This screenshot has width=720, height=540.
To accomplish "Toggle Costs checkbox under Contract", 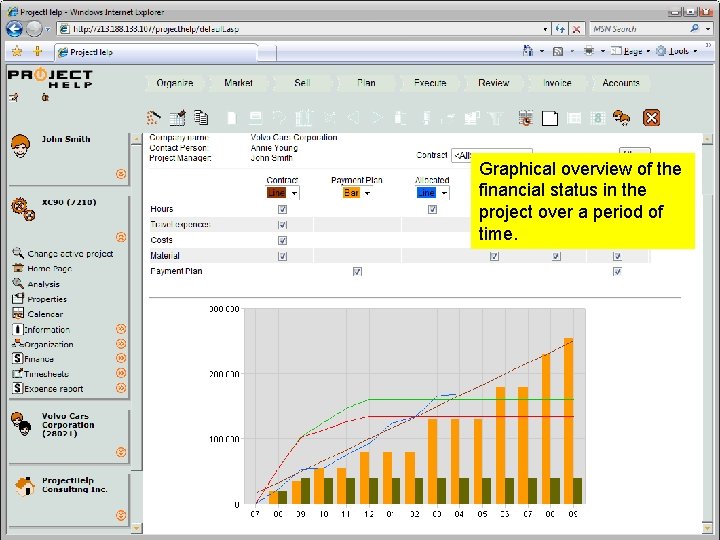I will [x=282, y=240].
